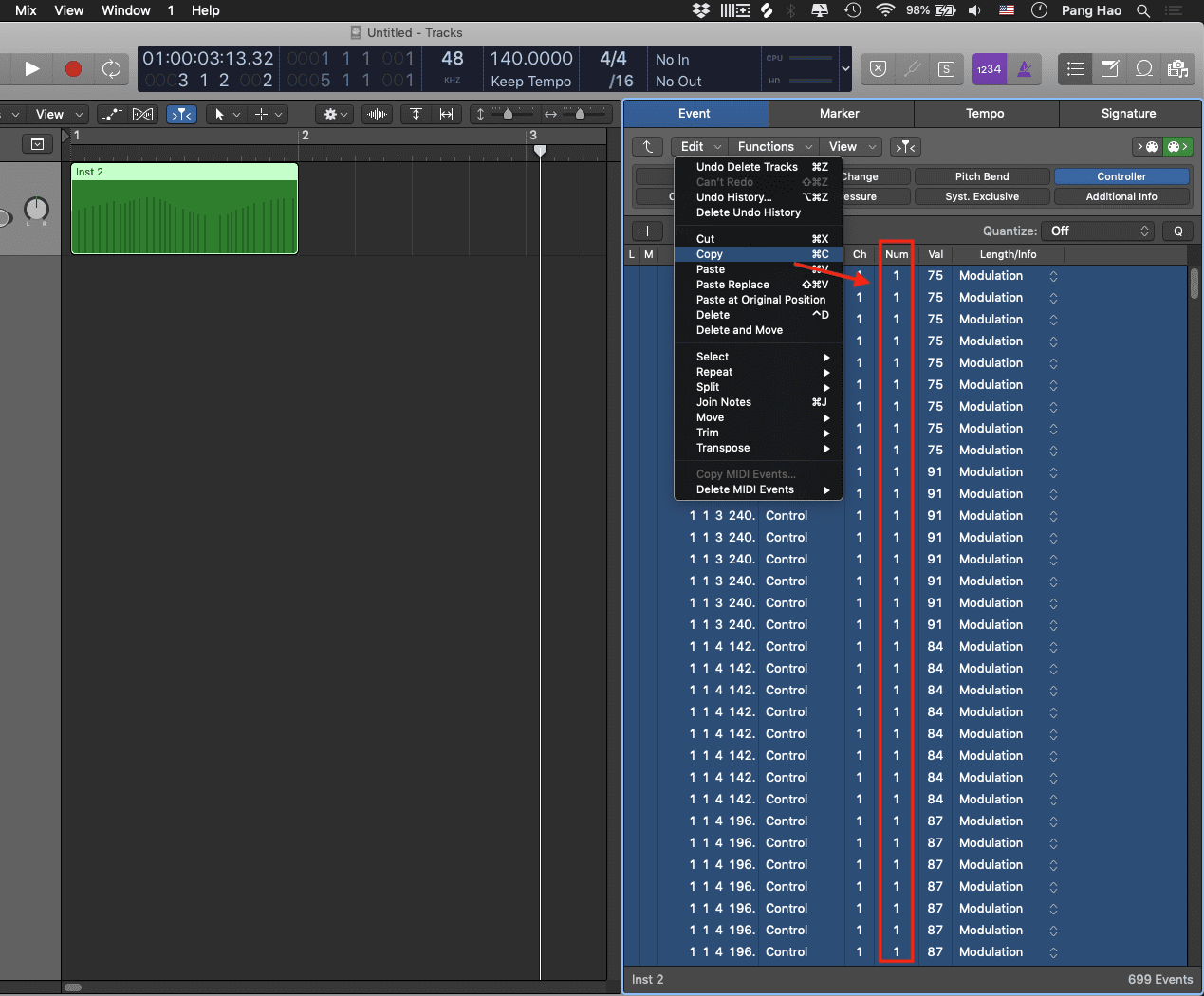Click the Q quantize button
Viewport: 1204px width, 996px height.
(x=1178, y=231)
